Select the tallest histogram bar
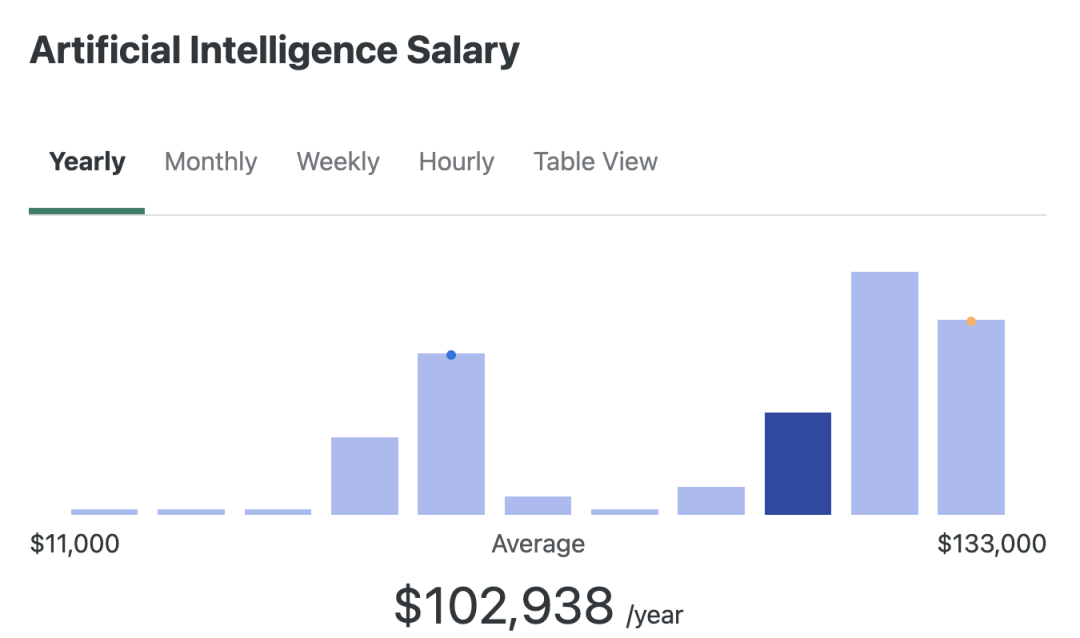Screen dimensions: 1080x638 coord(884,393)
